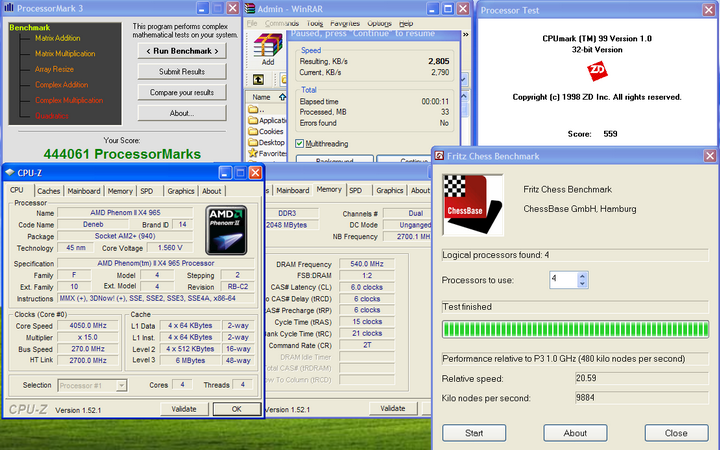Decrease the Processors to use spinner
Image resolution: width=720 pixels, height=450 pixels.
[x=582, y=283]
